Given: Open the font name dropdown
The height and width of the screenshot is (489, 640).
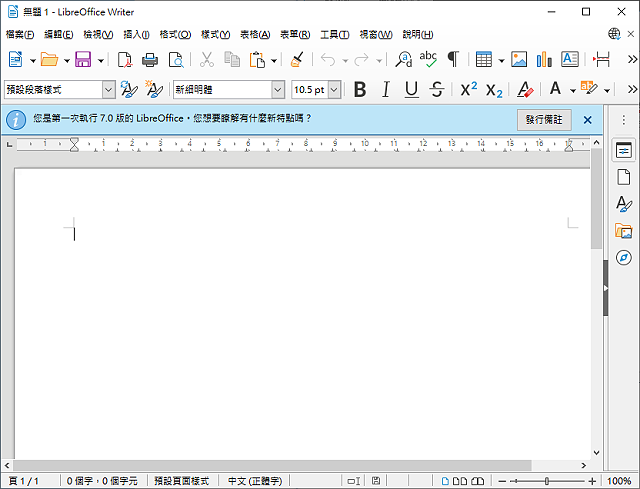Looking at the screenshot, I should 278,89.
